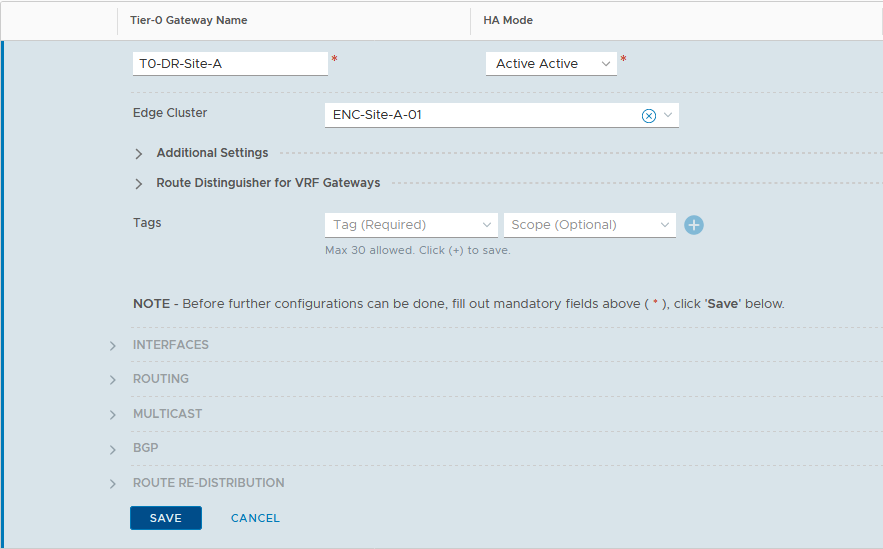The image size is (883, 549).
Task: Expand Route Distinguisher for VRF Gateways
Action: click(x=139, y=184)
